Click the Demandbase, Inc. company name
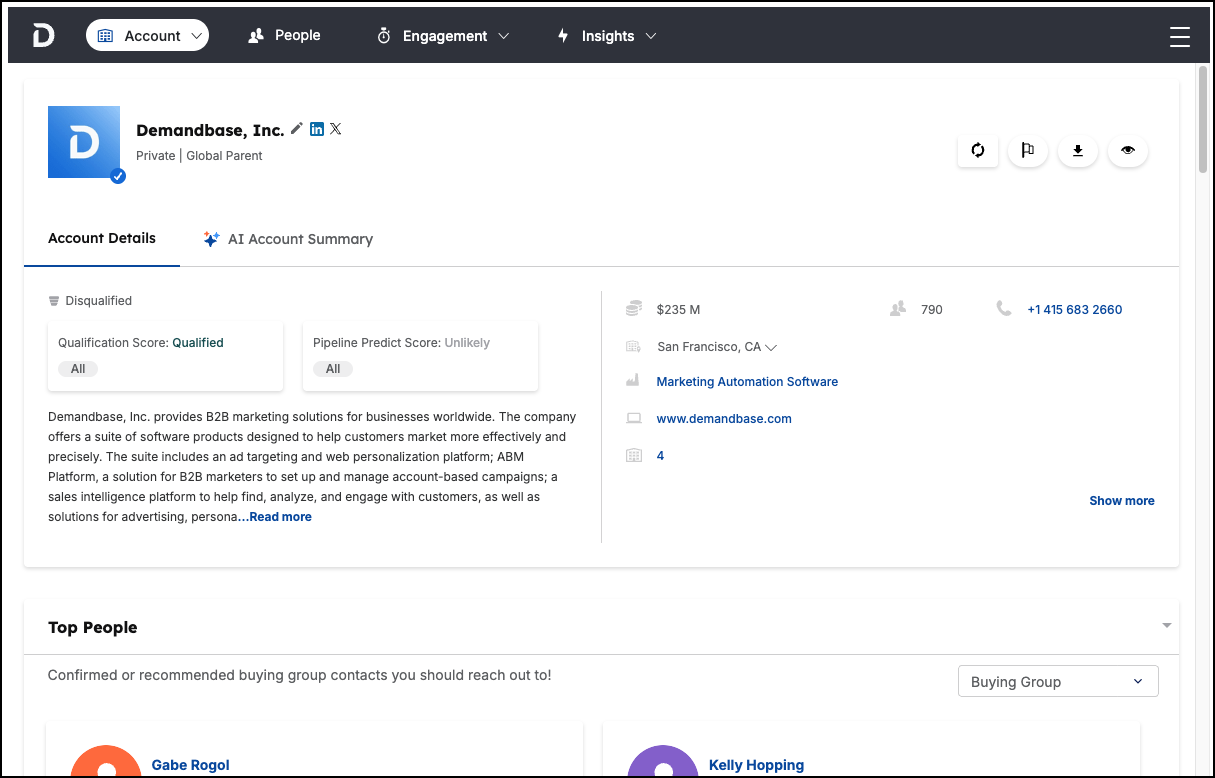Screen dimensions: 1215x778 coord(210,130)
